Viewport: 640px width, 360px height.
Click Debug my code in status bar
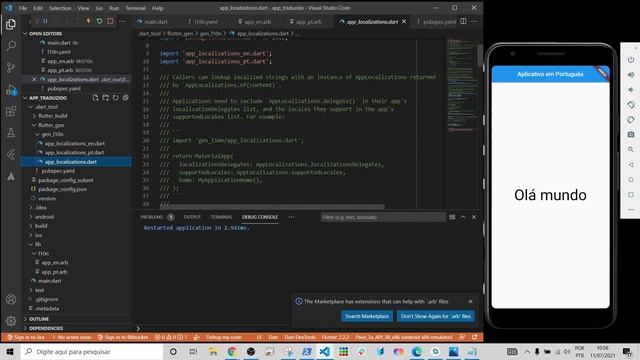pyautogui.click(x=224, y=338)
